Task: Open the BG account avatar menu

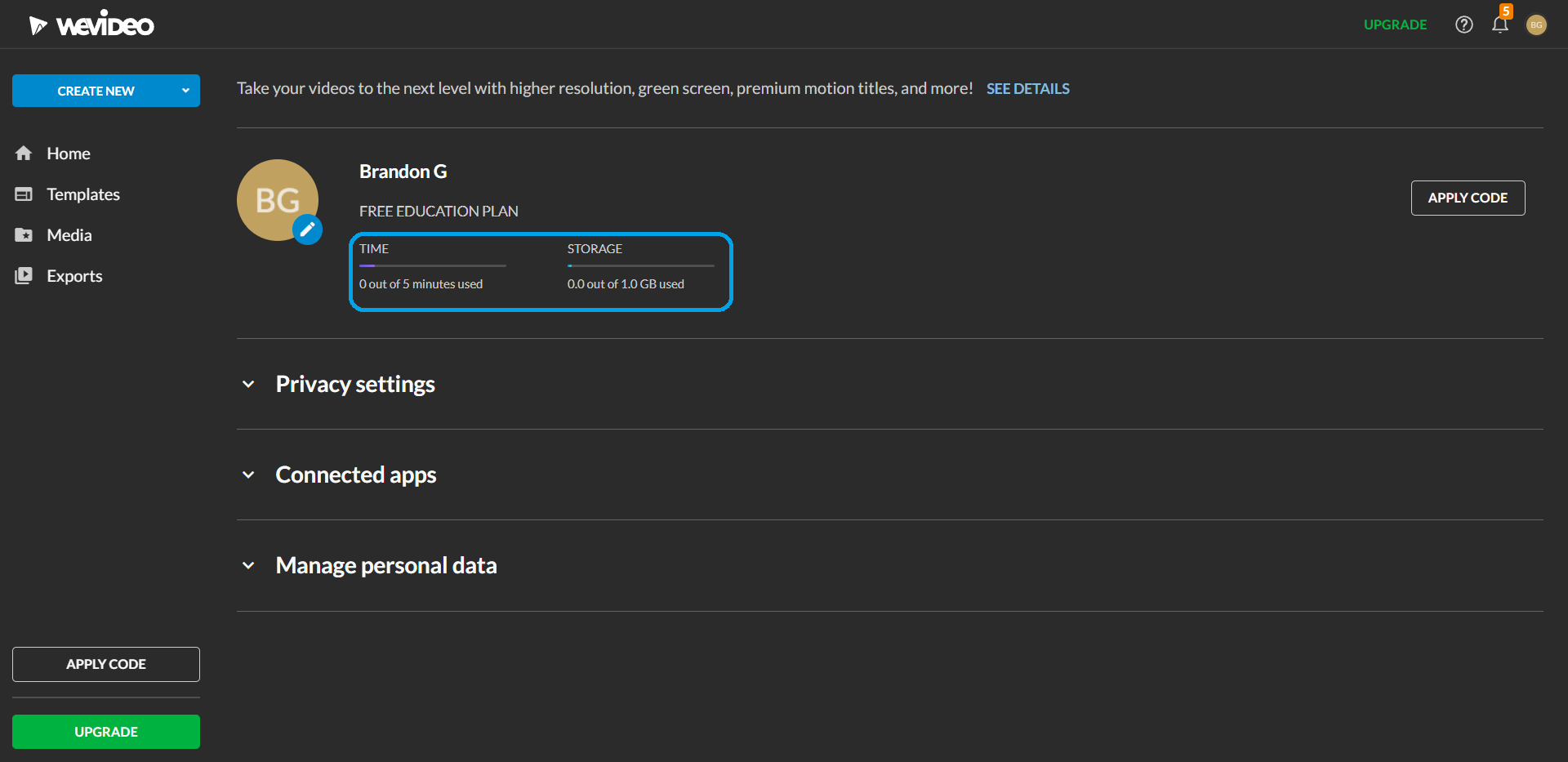Action: [1536, 25]
